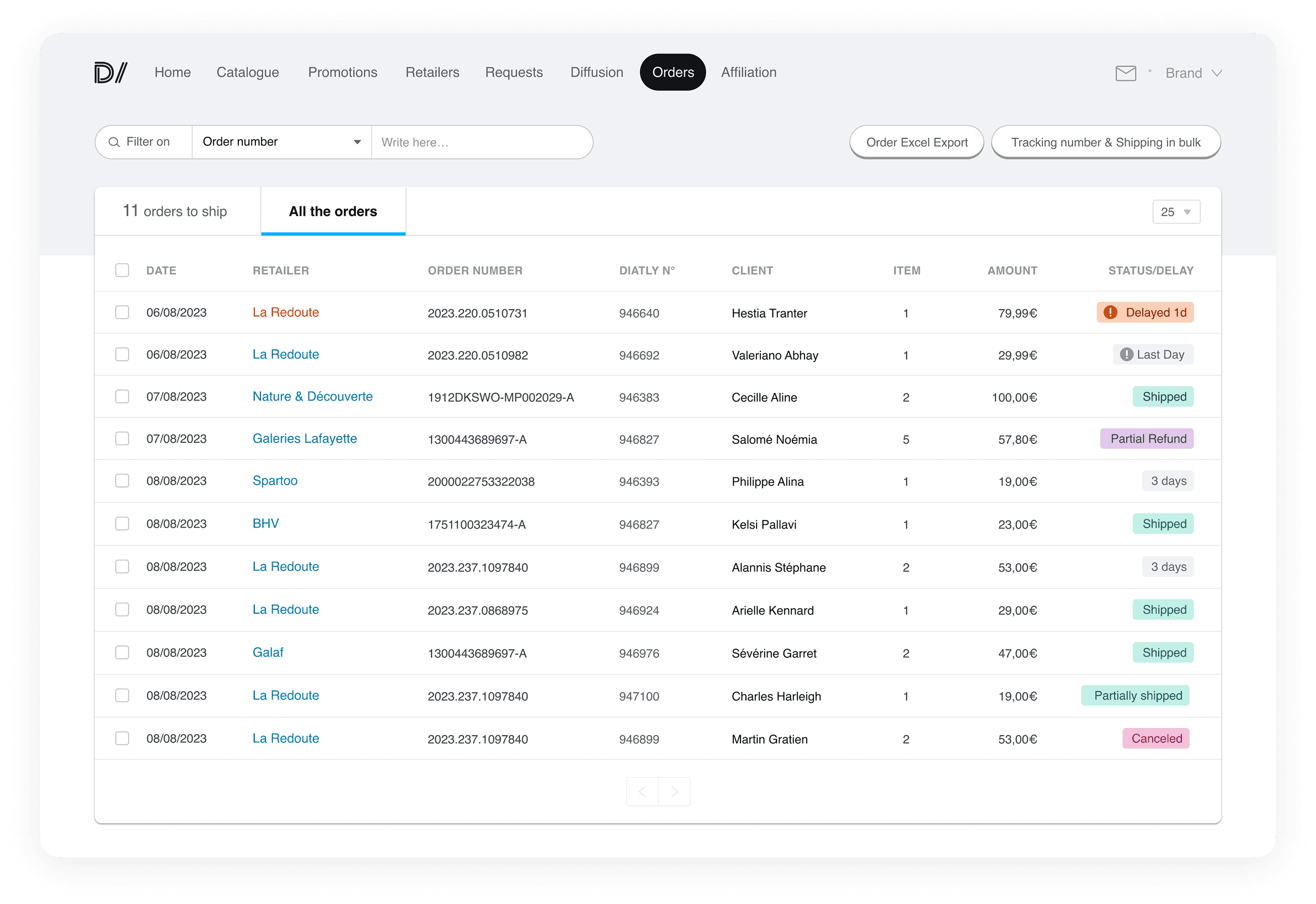Click the Write here search field
This screenshot has height=904, width=1316.
[x=481, y=142]
